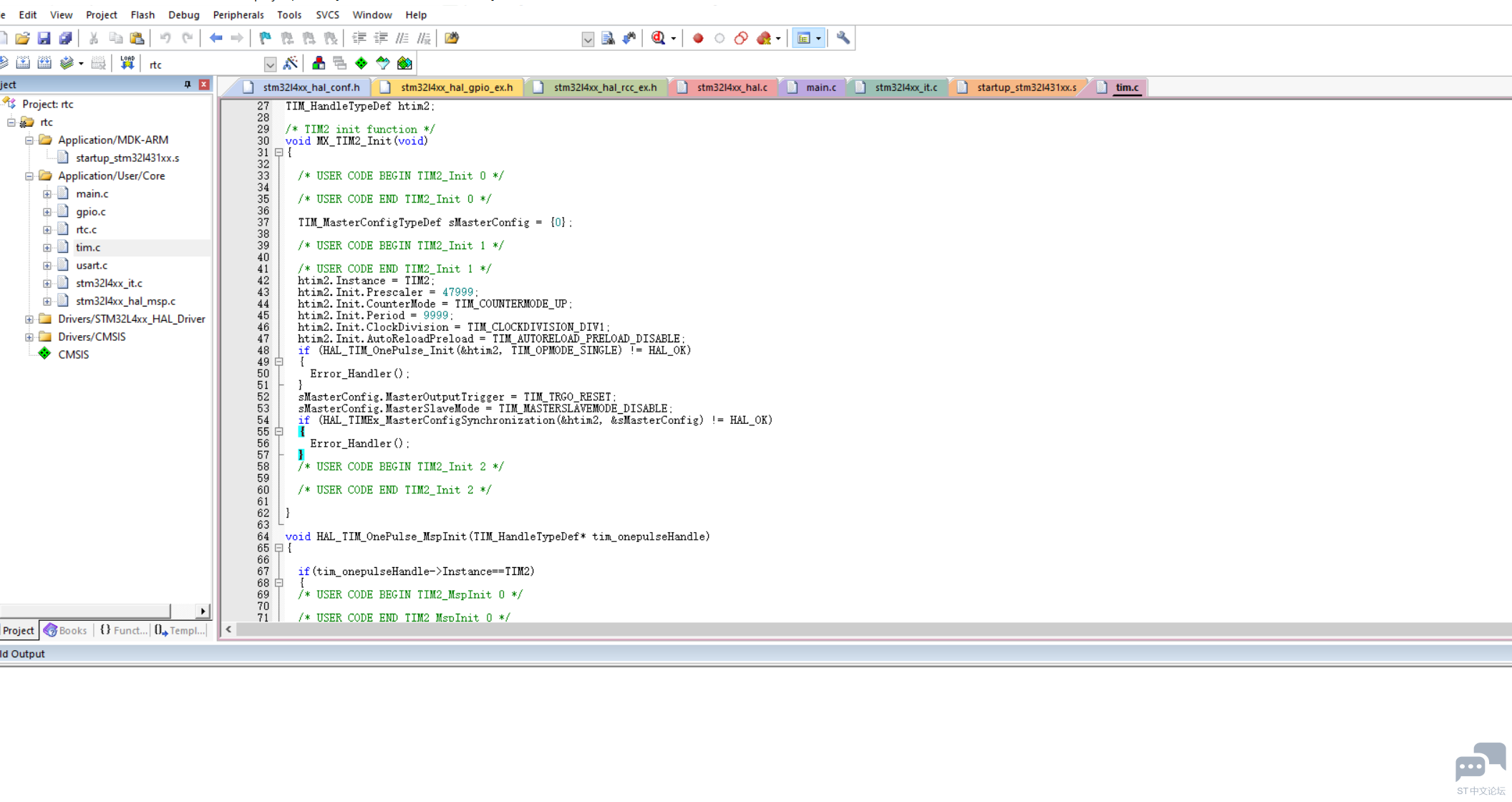Unindent the selected lines

[x=381, y=38]
